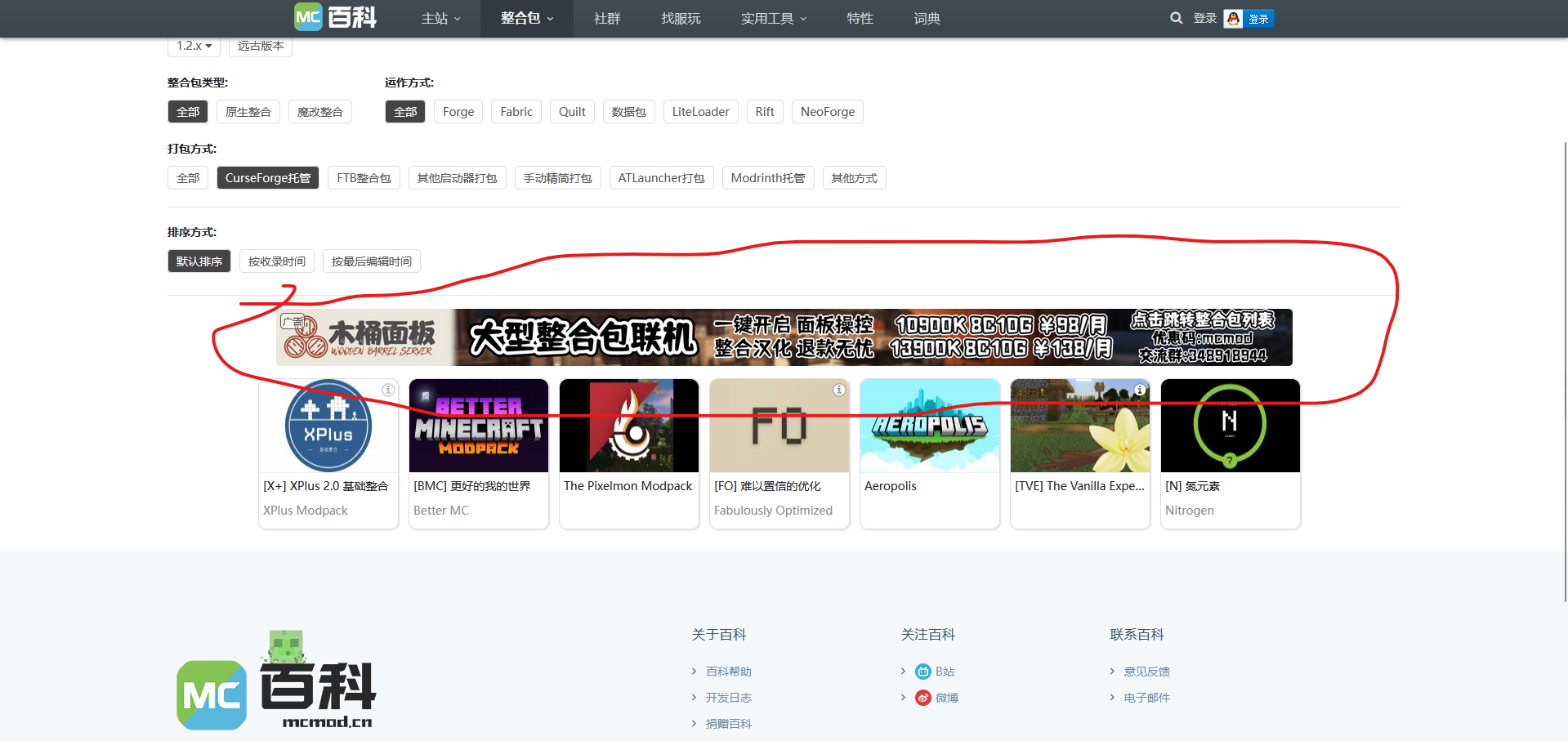
Task: Click info icon on XPlus card
Action: (388, 390)
